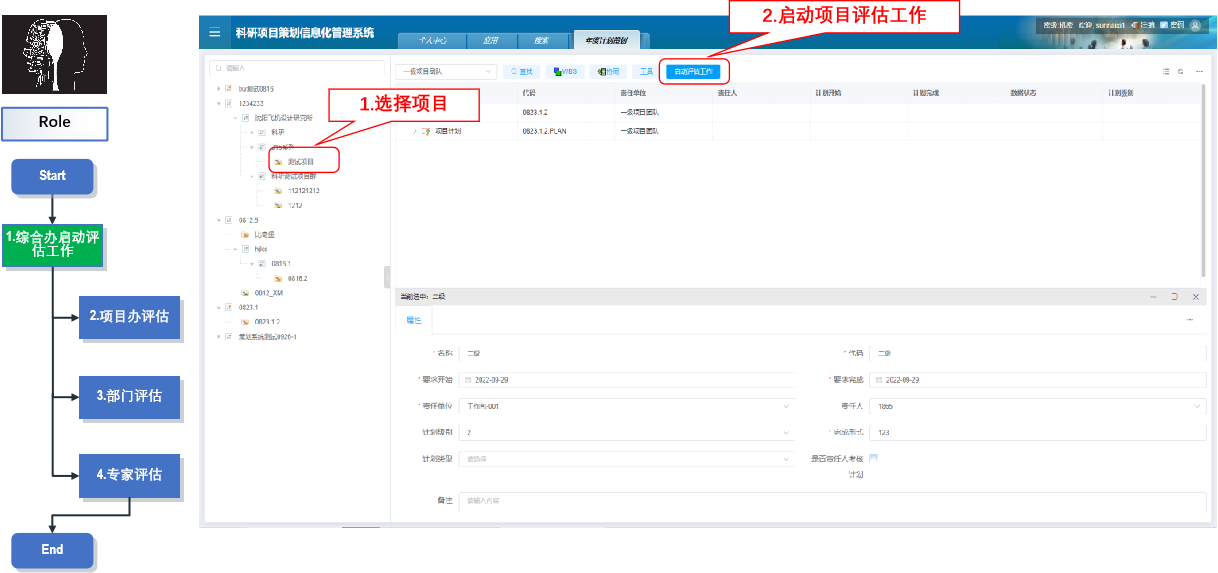The width and height of the screenshot is (1218, 573).
Task: Select the 0816.2 project in tree
Action: tap(297, 278)
